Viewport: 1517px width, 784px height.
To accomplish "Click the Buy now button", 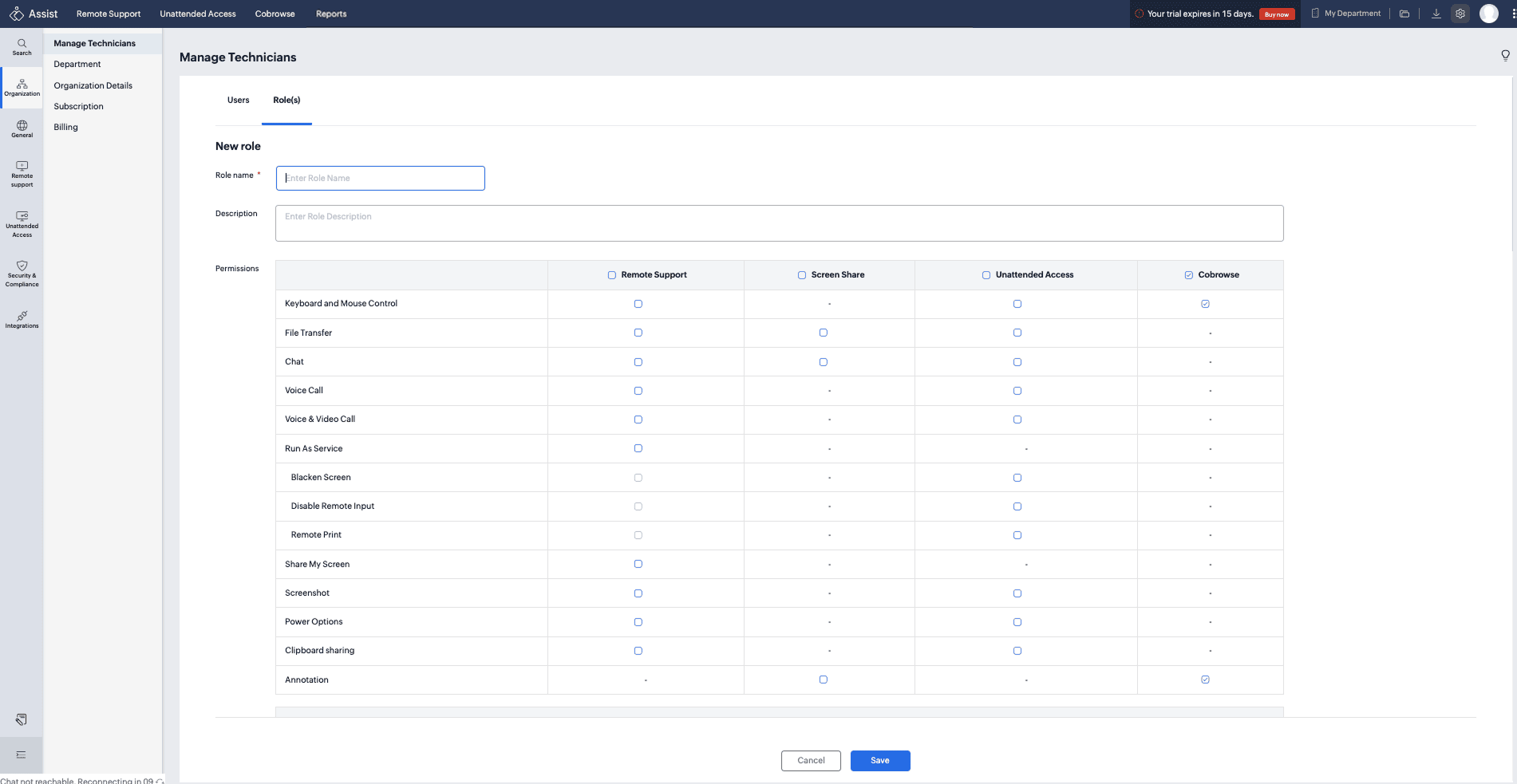I will (x=1276, y=14).
